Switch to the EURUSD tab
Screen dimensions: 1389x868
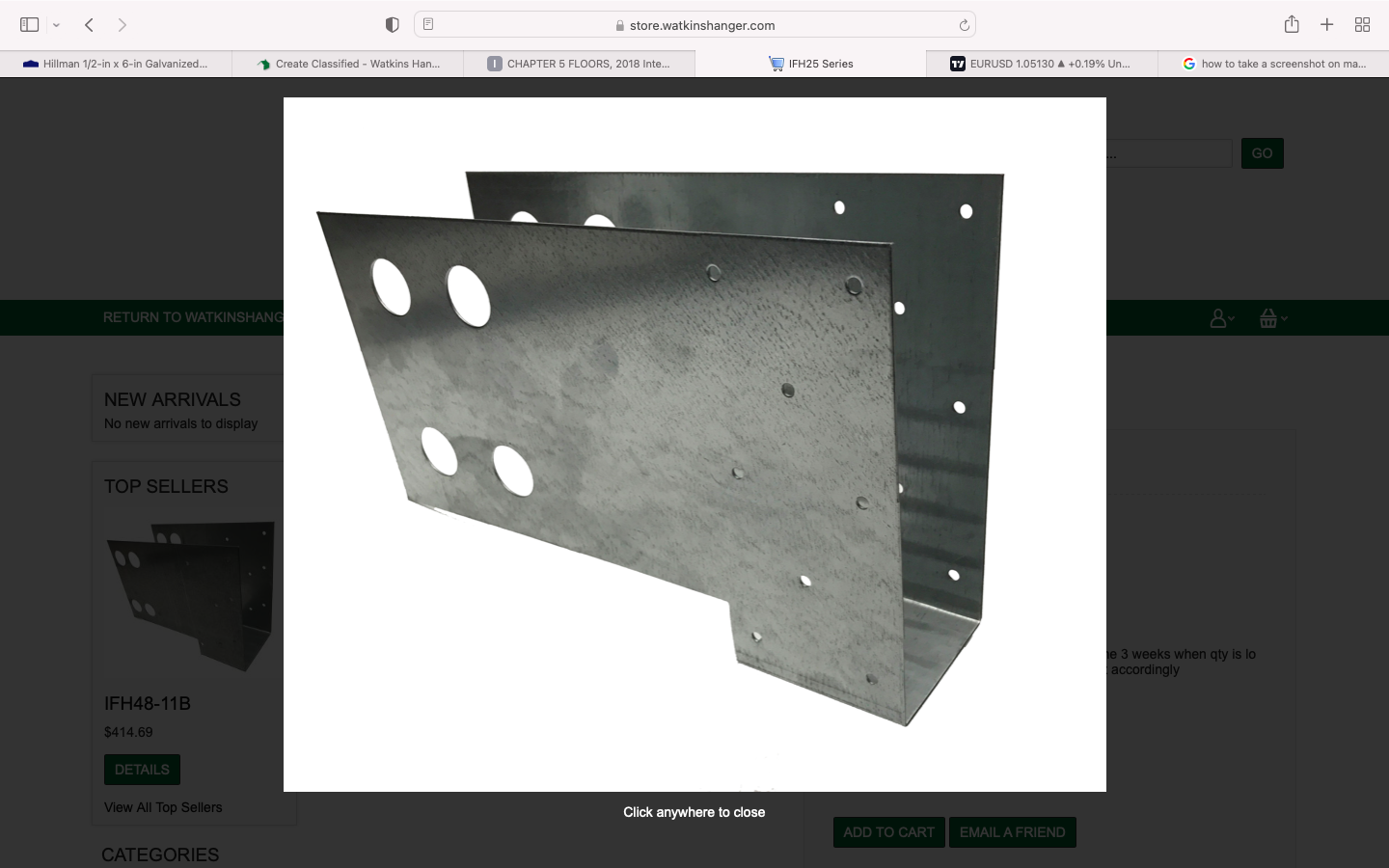1042,64
